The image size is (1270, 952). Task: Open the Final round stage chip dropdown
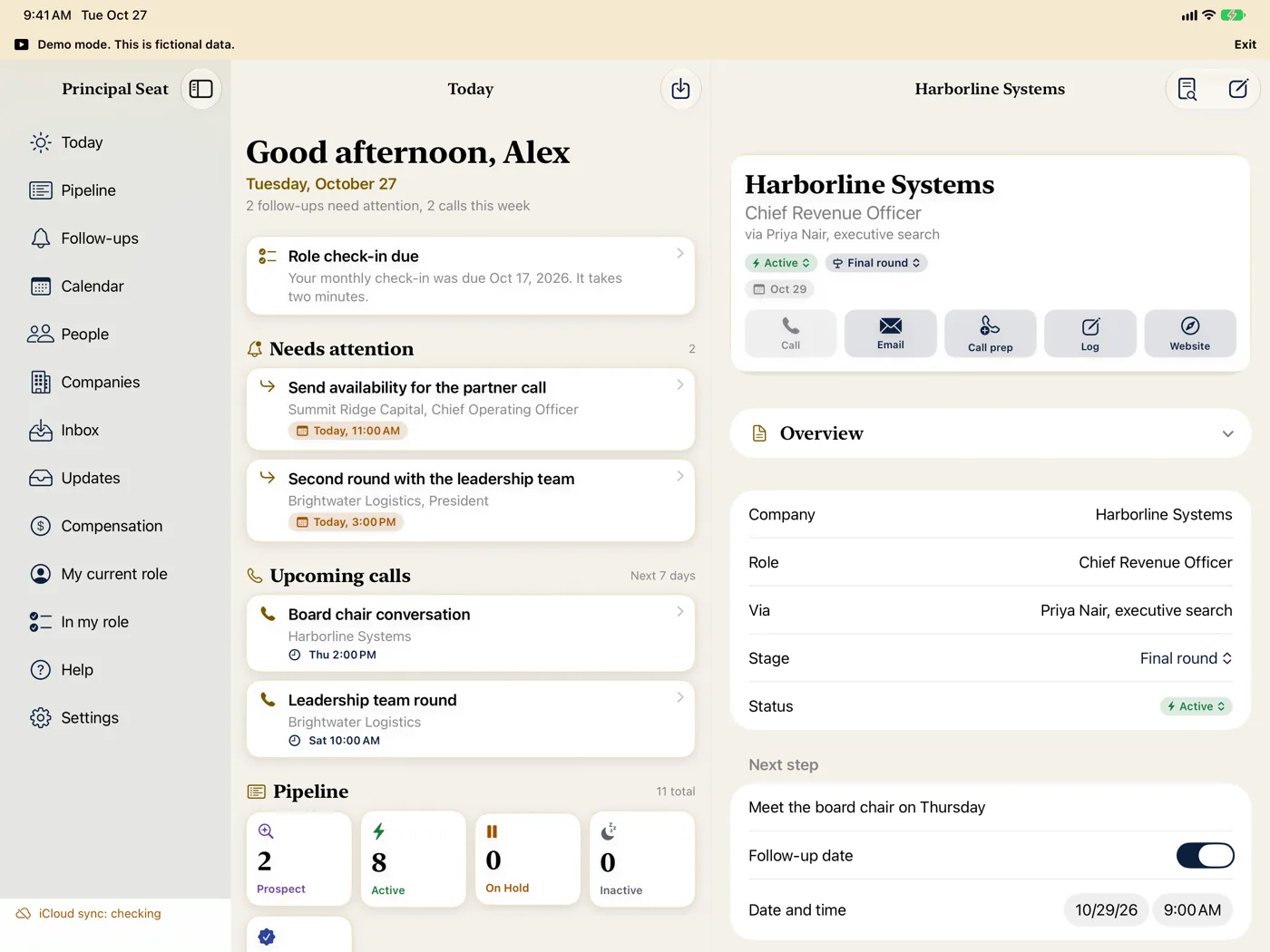point(876,263)
